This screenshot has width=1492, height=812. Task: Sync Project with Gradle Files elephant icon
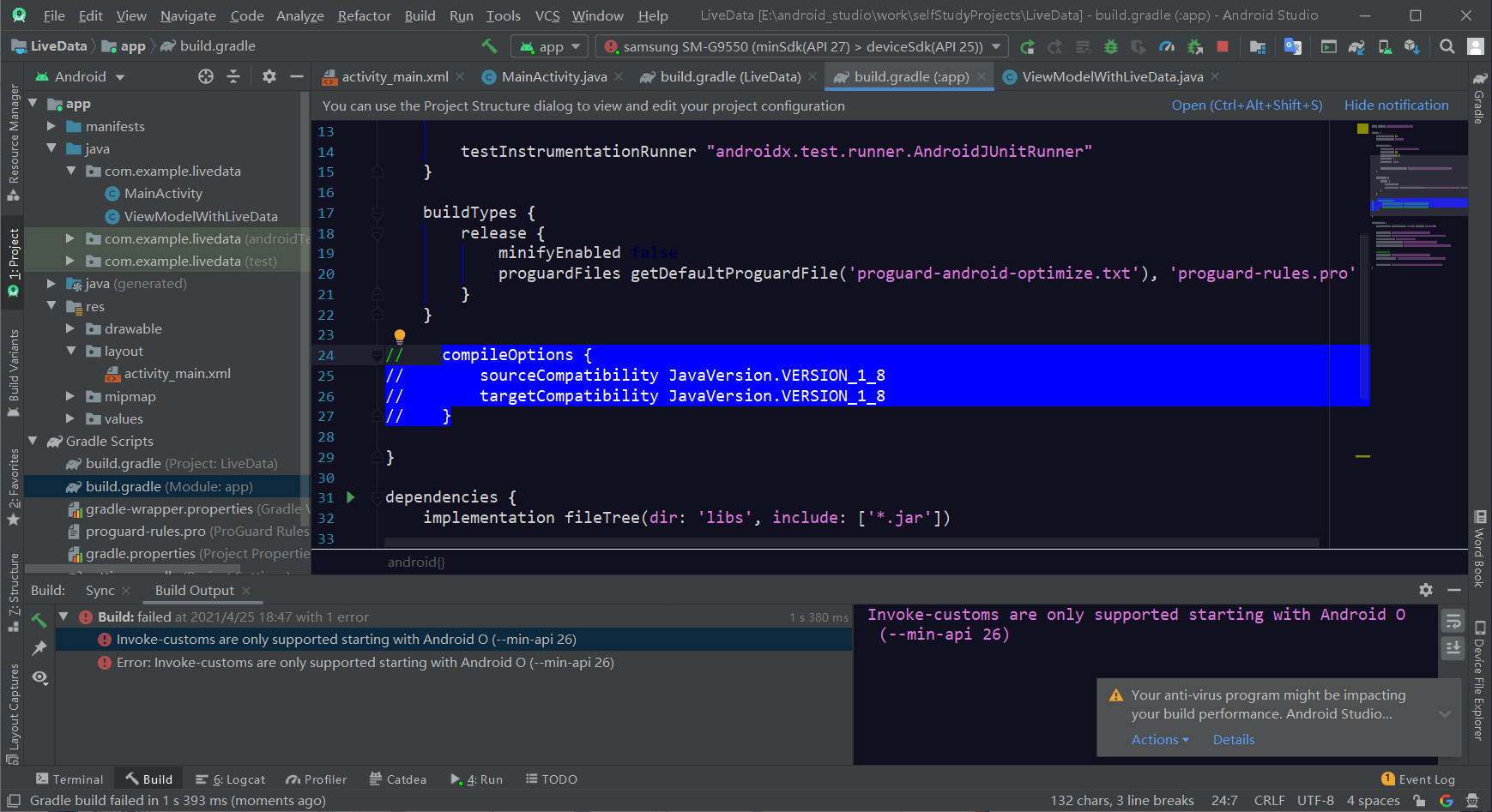point(1356,47)
